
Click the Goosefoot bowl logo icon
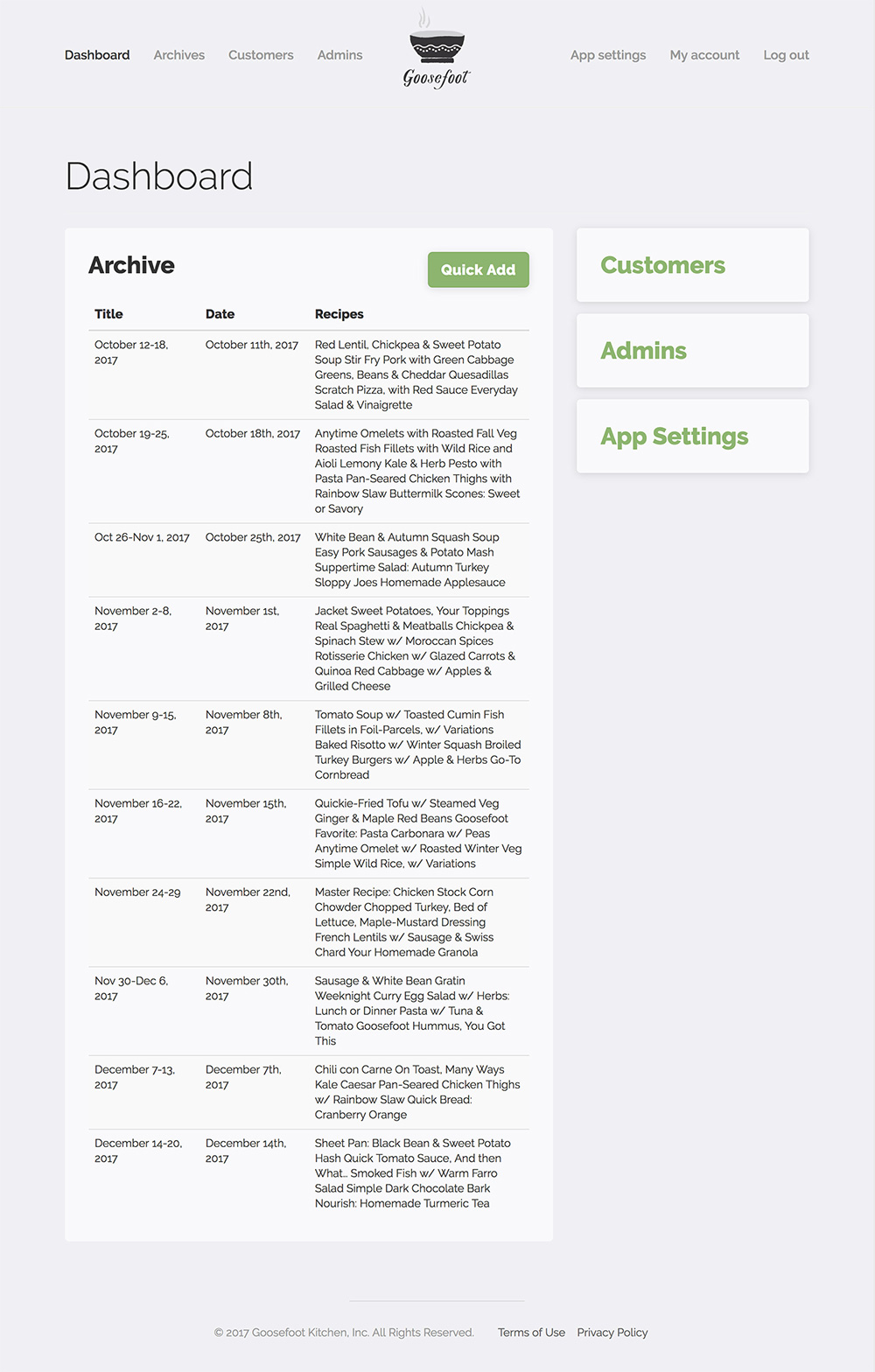[435, 44]
